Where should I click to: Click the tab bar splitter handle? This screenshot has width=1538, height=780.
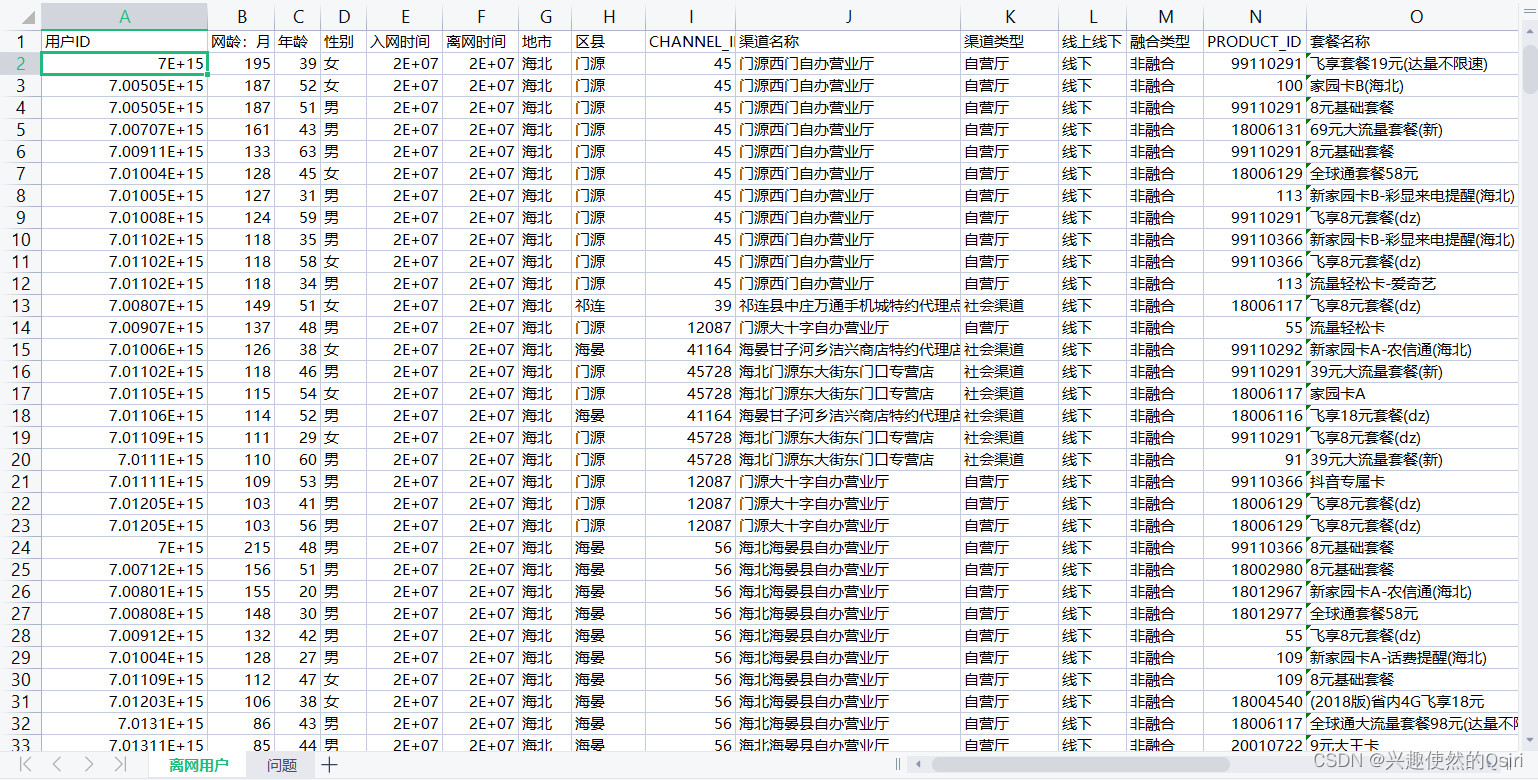coord(897,765)
